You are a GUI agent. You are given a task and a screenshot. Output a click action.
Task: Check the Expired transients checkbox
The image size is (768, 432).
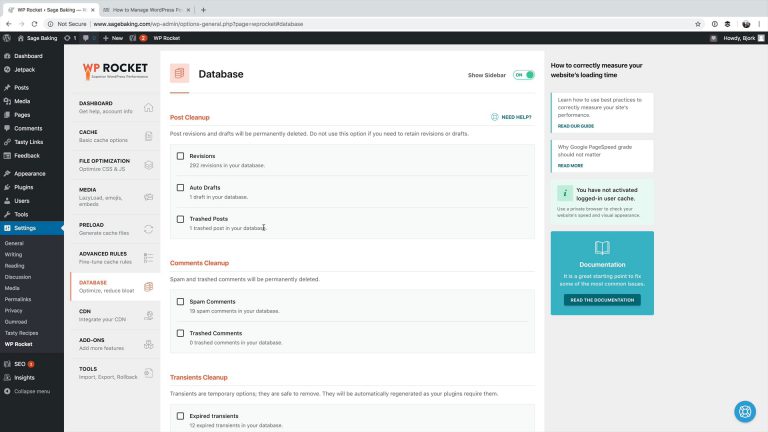point(180,416)
